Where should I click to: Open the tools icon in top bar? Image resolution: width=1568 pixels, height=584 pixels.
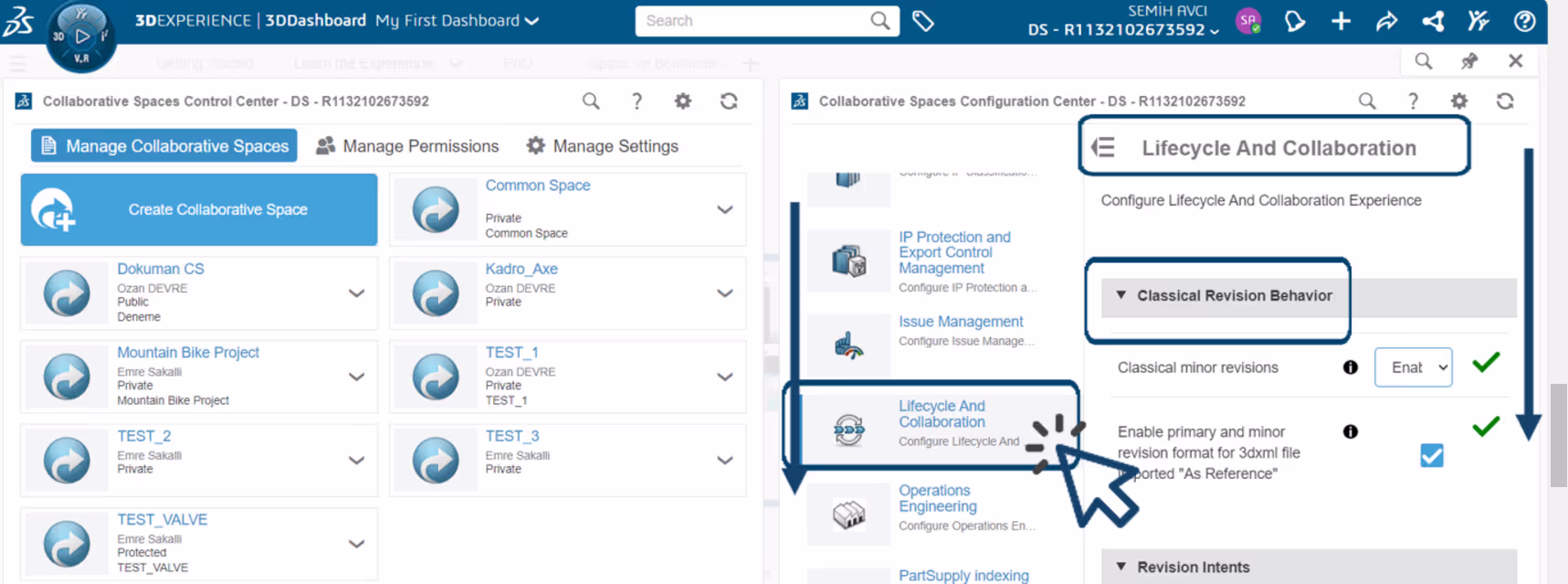pyautogui.click(x=1479, y=20)
